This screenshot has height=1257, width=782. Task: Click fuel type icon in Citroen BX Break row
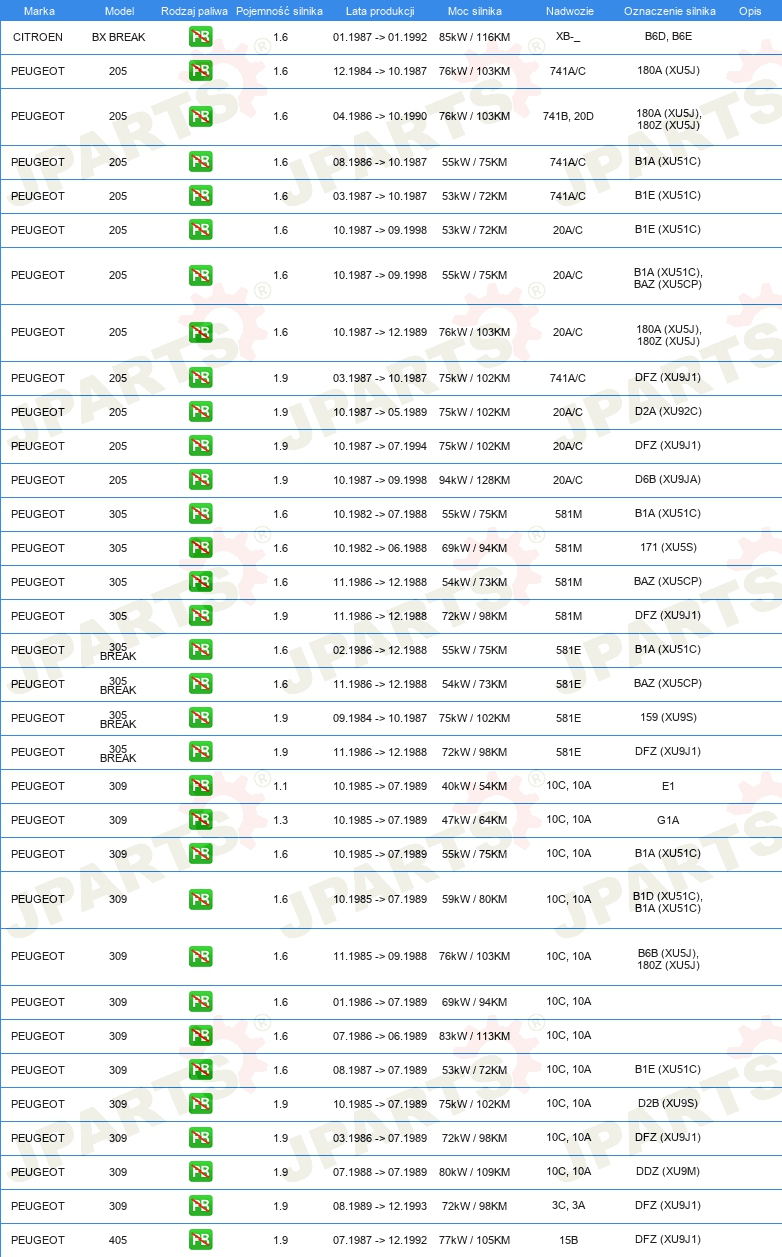pos(200,37)
